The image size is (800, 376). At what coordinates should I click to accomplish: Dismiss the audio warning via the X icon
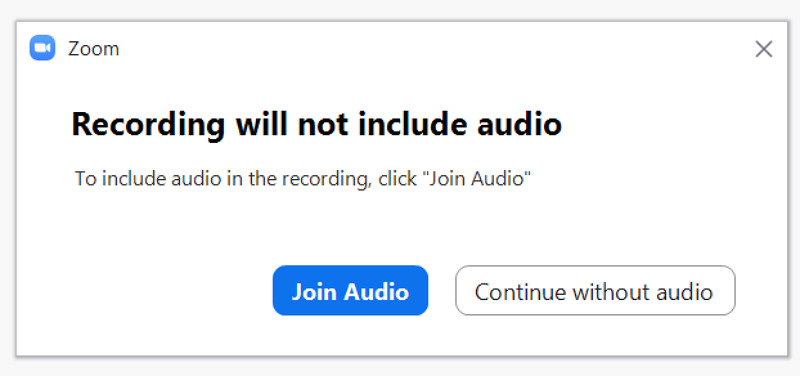(763, 49)
